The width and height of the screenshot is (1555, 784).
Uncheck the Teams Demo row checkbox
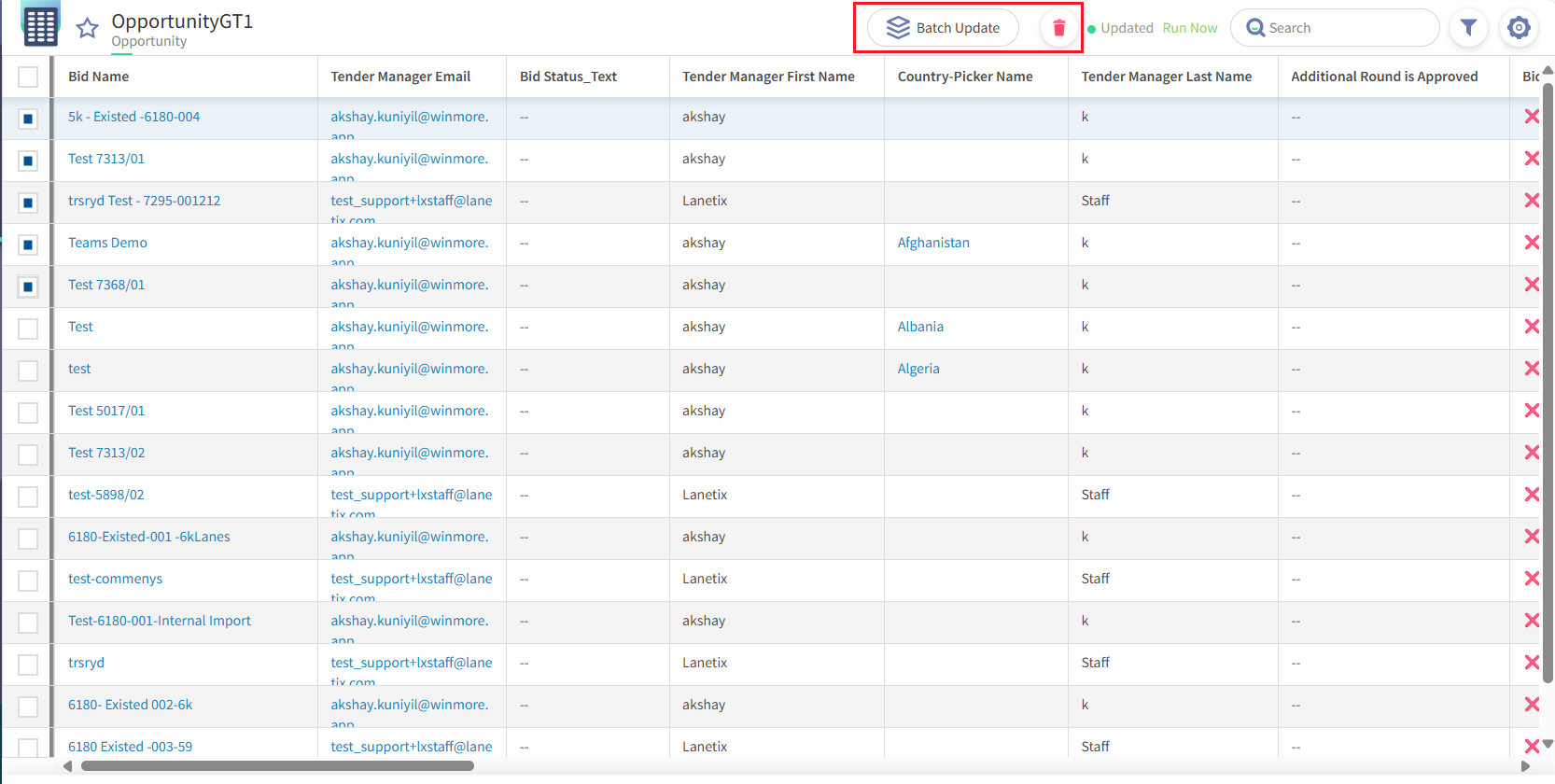pos(28,245)
